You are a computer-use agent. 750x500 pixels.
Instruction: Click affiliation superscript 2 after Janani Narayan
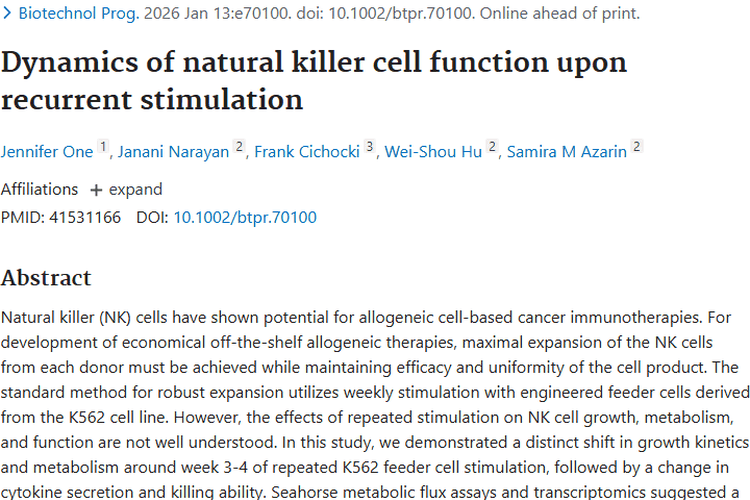coord(239,148)
